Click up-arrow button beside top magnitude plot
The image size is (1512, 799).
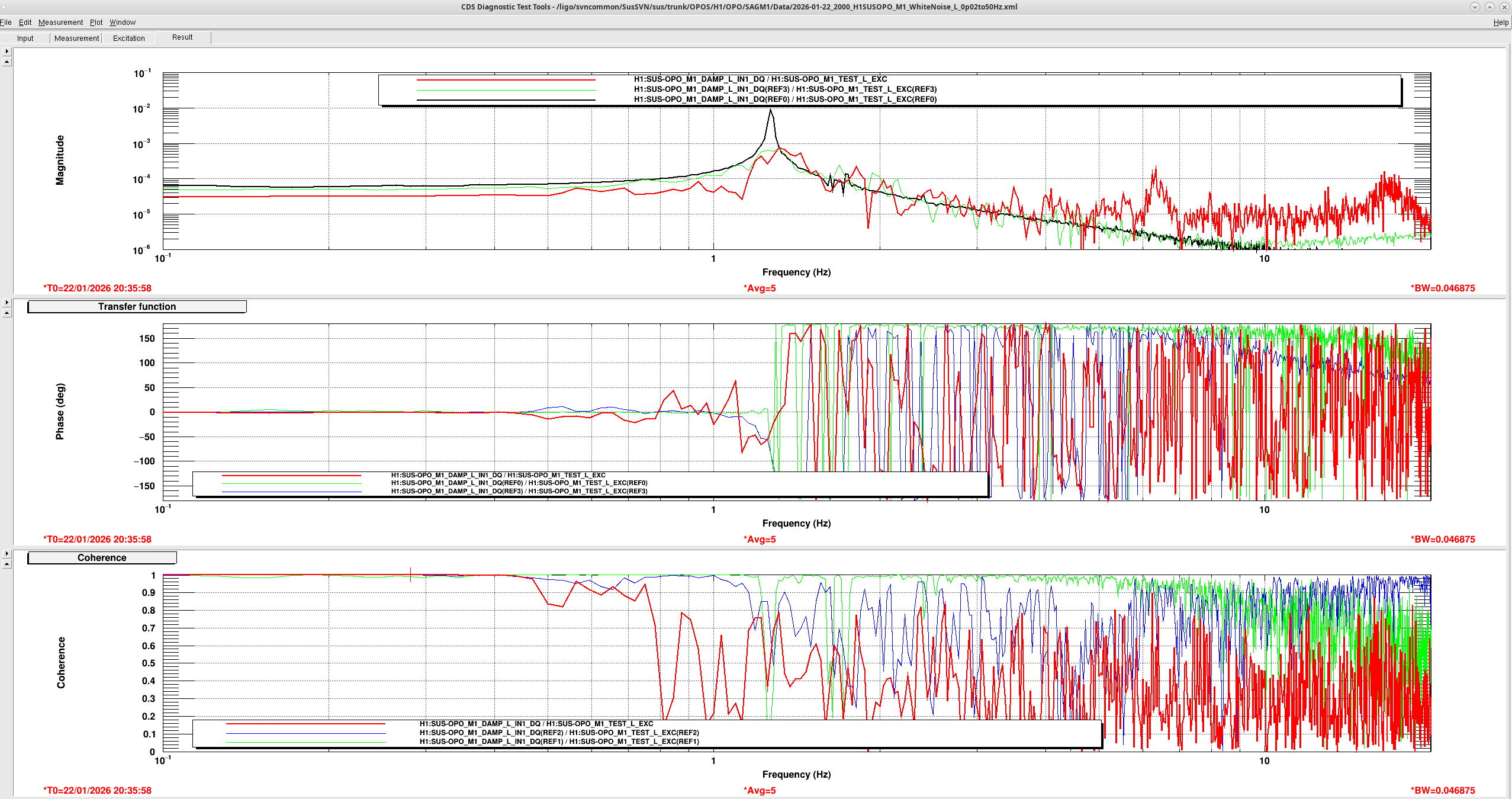(7, 62)
